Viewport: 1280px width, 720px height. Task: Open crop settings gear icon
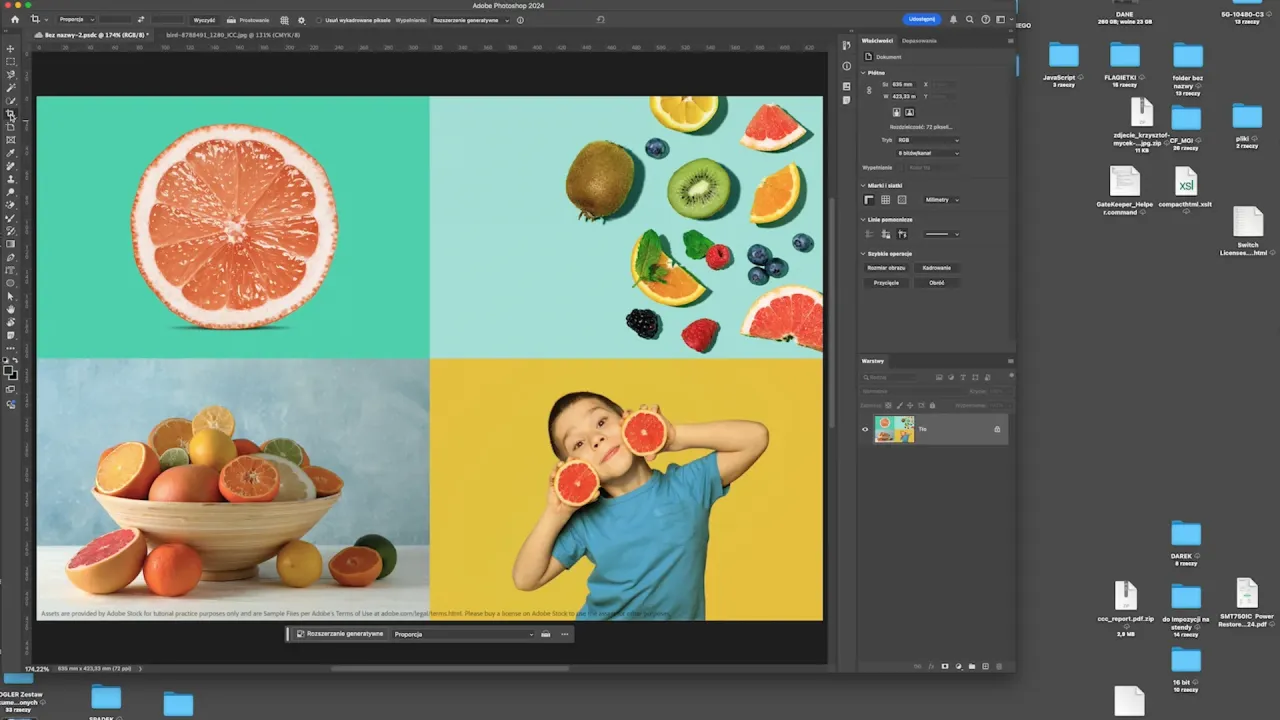[x=301, y=20]
